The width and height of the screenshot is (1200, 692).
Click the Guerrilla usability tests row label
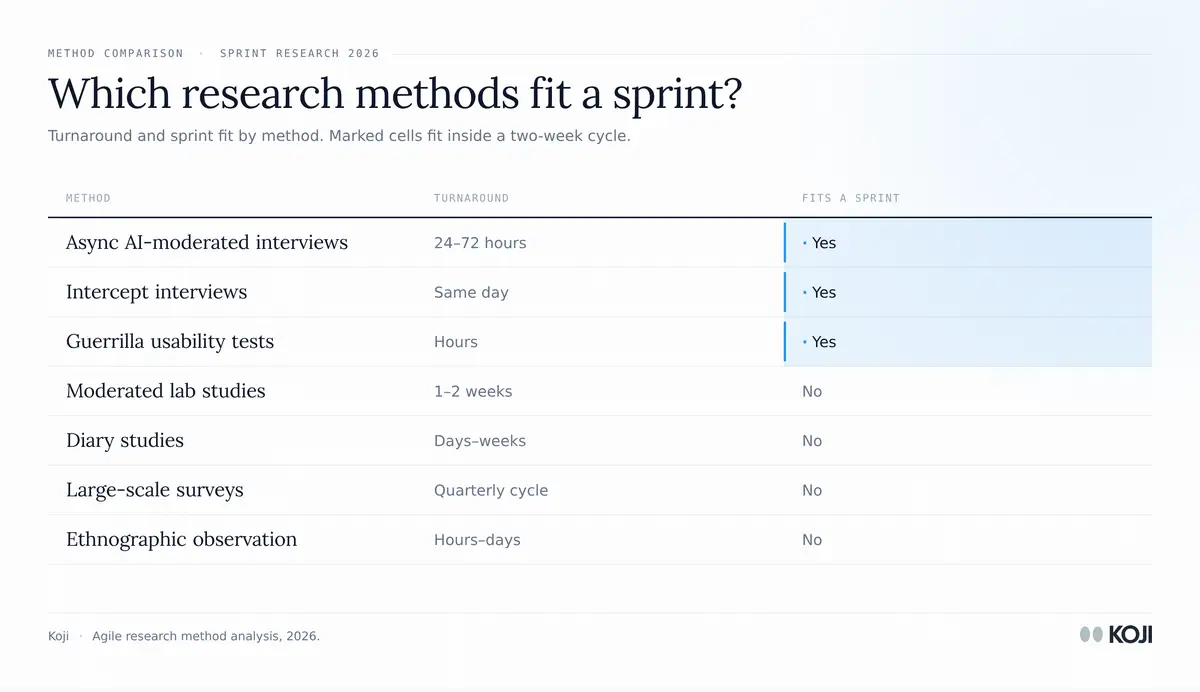coord(170,341)
